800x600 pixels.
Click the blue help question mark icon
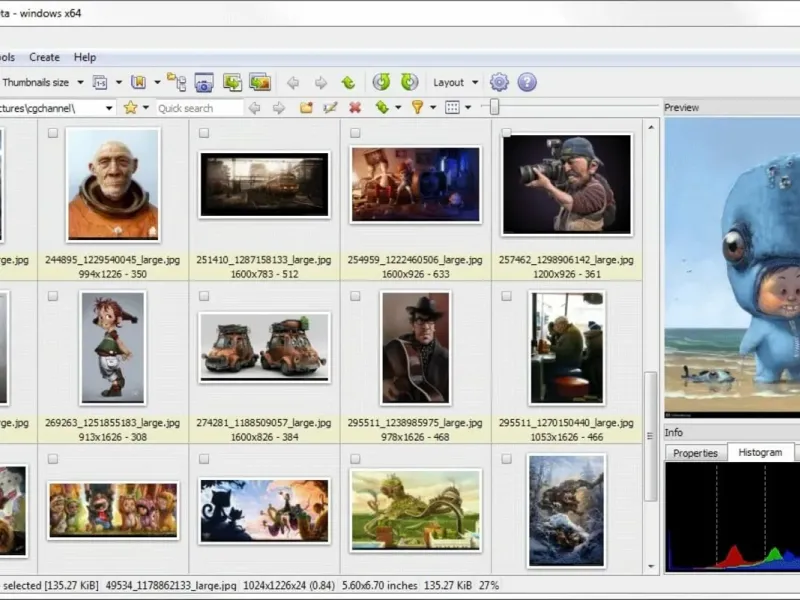(x=527, y=82)
